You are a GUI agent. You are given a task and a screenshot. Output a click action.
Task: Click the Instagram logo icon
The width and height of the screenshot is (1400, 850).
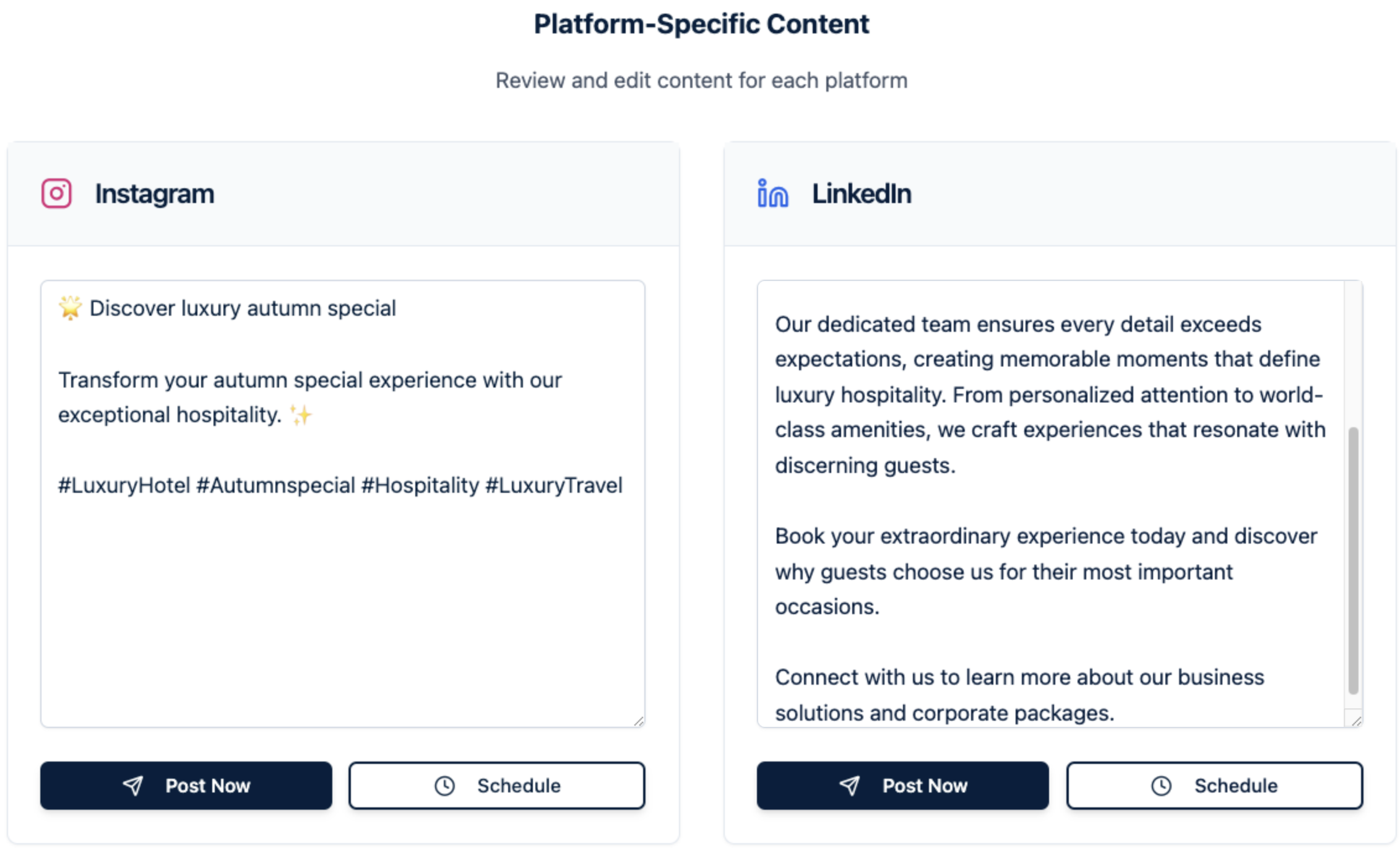coord(56,194)
